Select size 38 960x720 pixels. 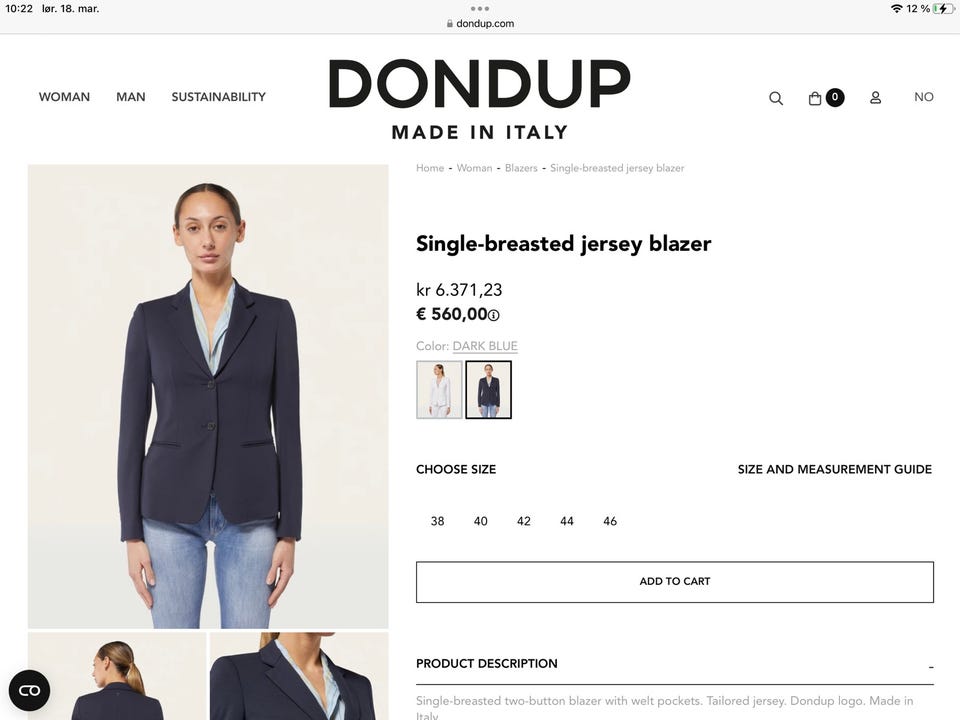437,521
